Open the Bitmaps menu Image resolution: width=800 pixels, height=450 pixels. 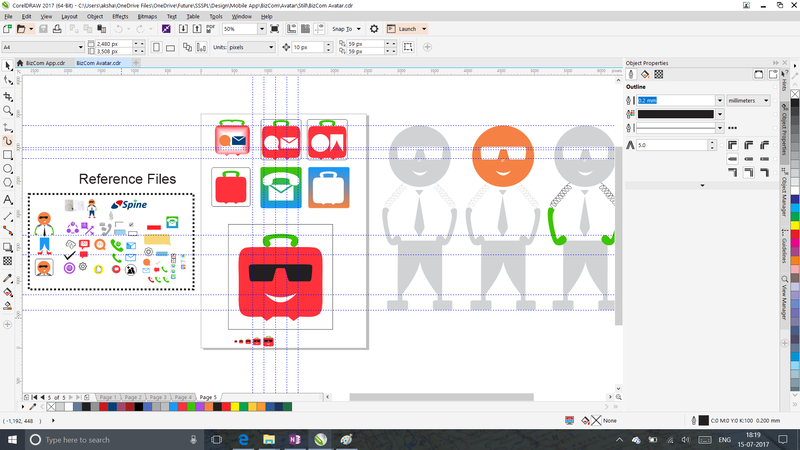click(146, 17)
